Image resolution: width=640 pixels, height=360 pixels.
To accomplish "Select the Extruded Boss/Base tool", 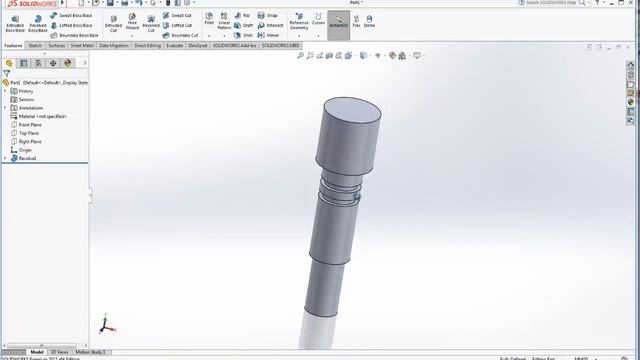I will [15, 24].
